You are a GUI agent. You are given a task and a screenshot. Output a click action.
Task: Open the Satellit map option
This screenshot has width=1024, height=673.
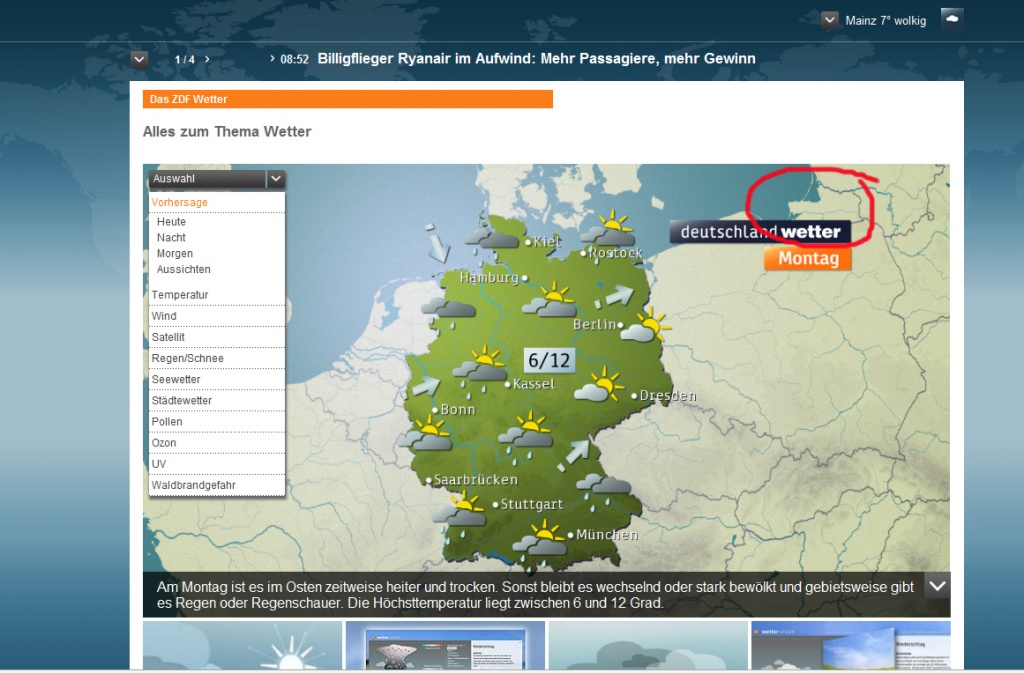pos(217,337)
